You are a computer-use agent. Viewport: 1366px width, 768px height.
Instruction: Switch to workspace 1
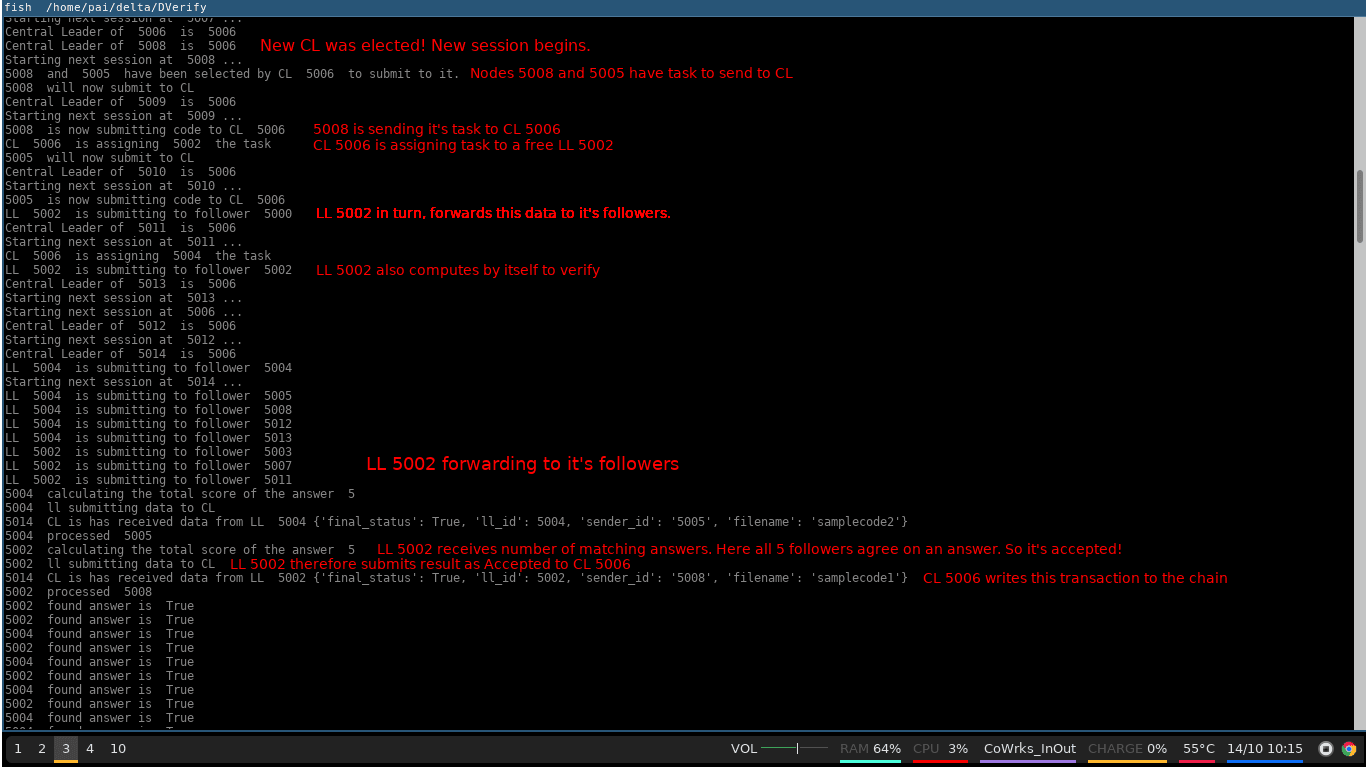18,749
